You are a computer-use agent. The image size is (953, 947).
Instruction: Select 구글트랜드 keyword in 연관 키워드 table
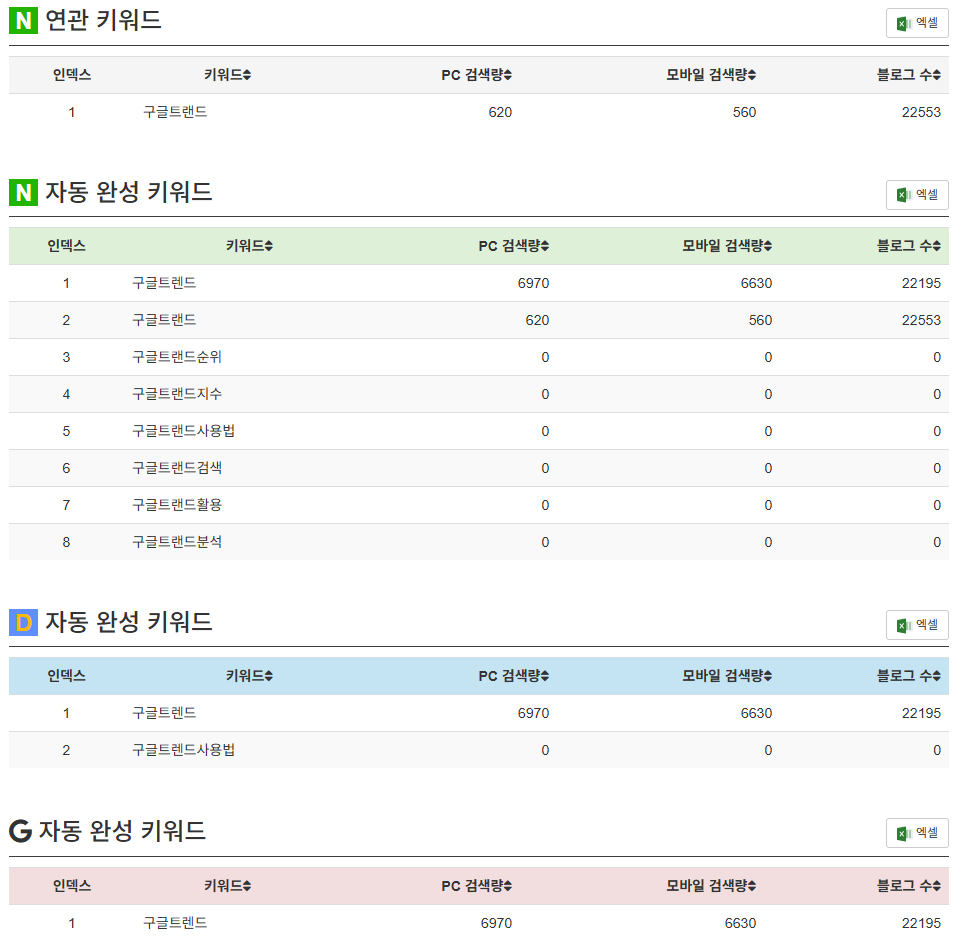(175, 112)
